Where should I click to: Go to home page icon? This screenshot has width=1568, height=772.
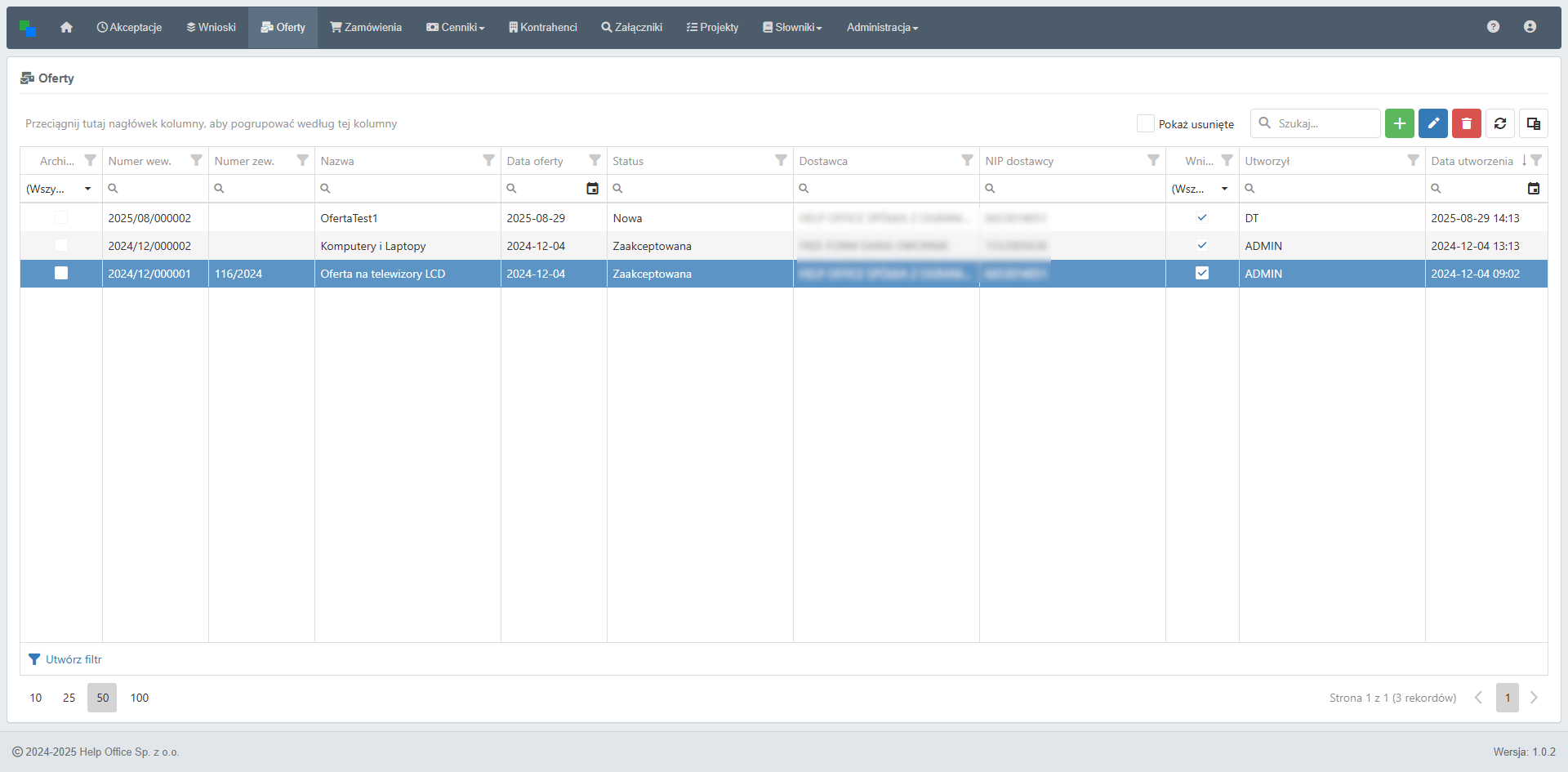click(x=66, y=28)
